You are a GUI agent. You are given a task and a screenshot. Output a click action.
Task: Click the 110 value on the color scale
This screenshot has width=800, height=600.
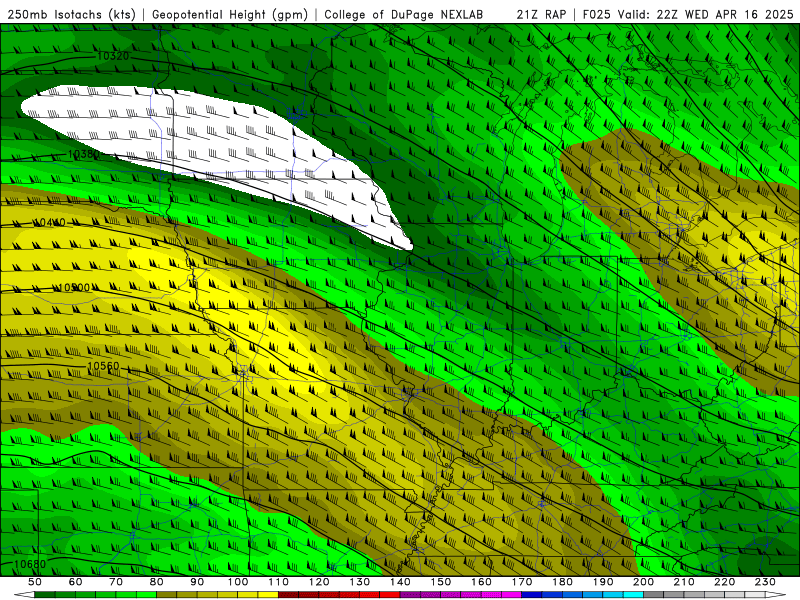coord(278,582)
